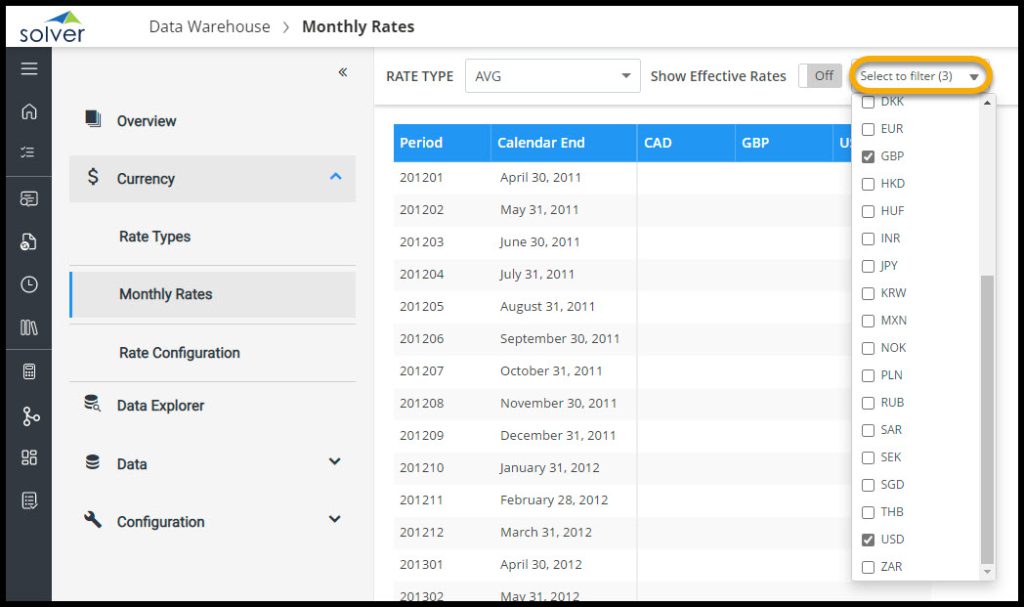Viewport: 1024px width, 607px height.
Task: Collapse the Currency section chevron
Action: point(335,177)
